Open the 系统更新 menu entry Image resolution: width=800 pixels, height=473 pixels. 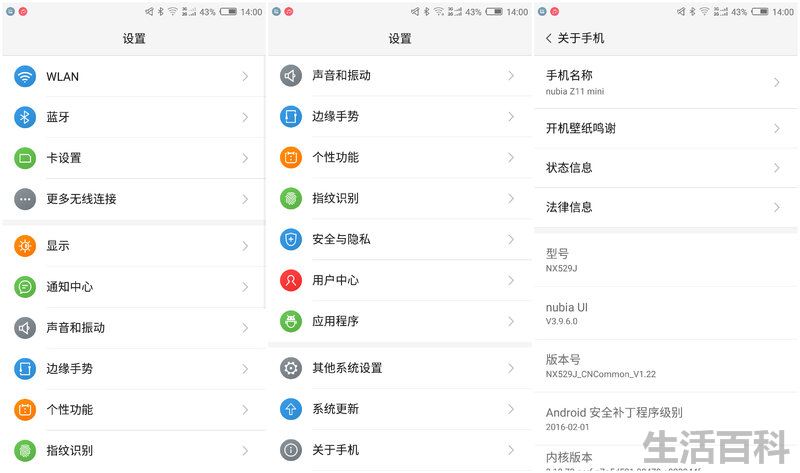tap(400, 409)
